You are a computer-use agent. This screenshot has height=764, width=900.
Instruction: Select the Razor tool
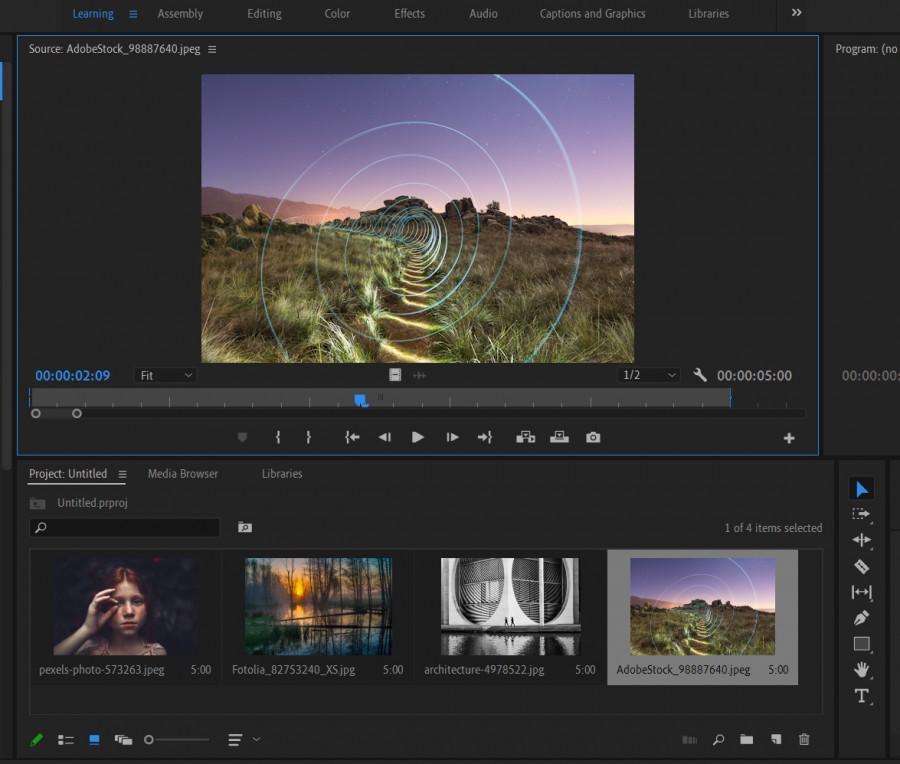(861, 566)
